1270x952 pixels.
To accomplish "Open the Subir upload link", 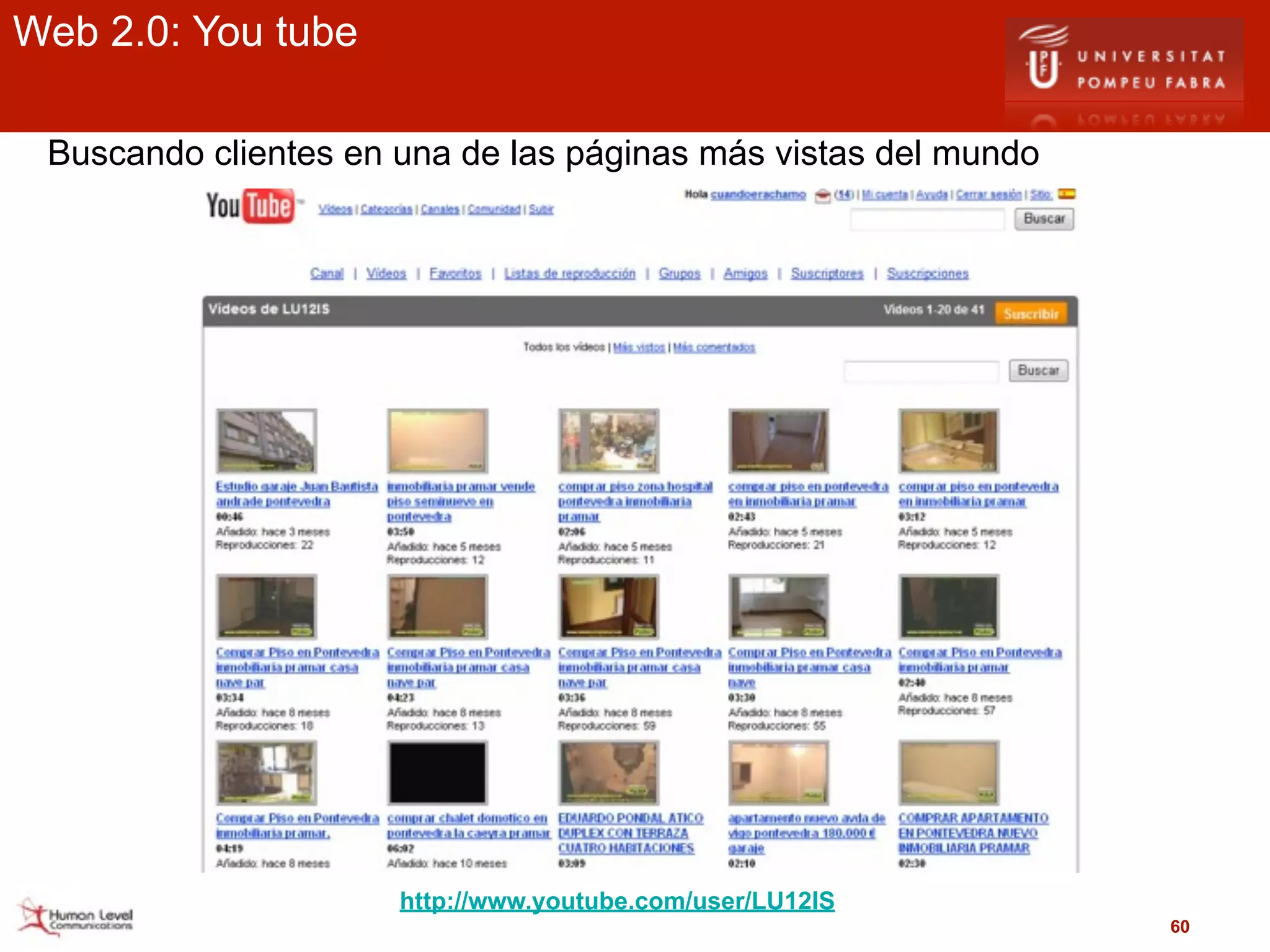I will click(541, 209).
